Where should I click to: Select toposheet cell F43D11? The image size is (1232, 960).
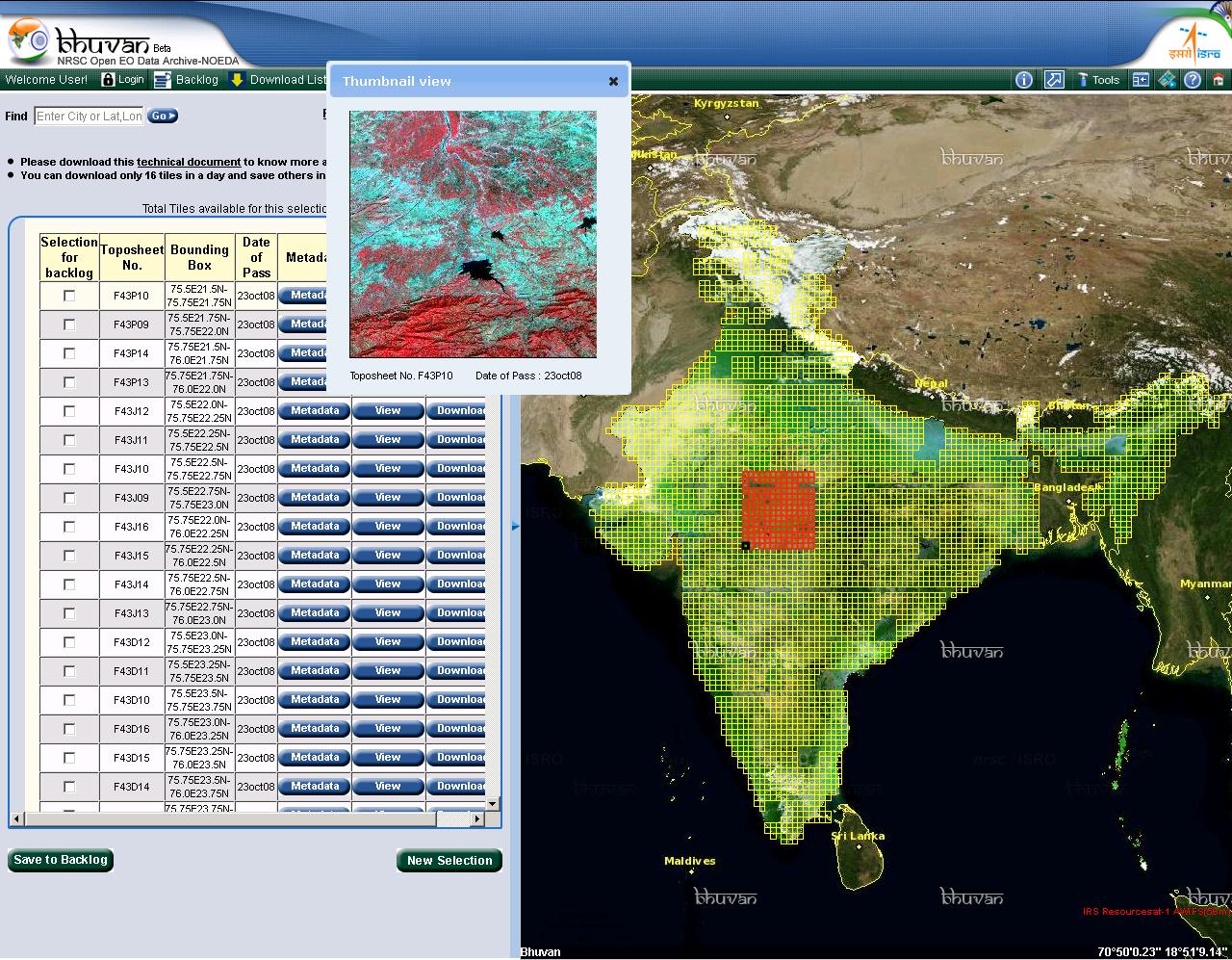tap(132, 671)
